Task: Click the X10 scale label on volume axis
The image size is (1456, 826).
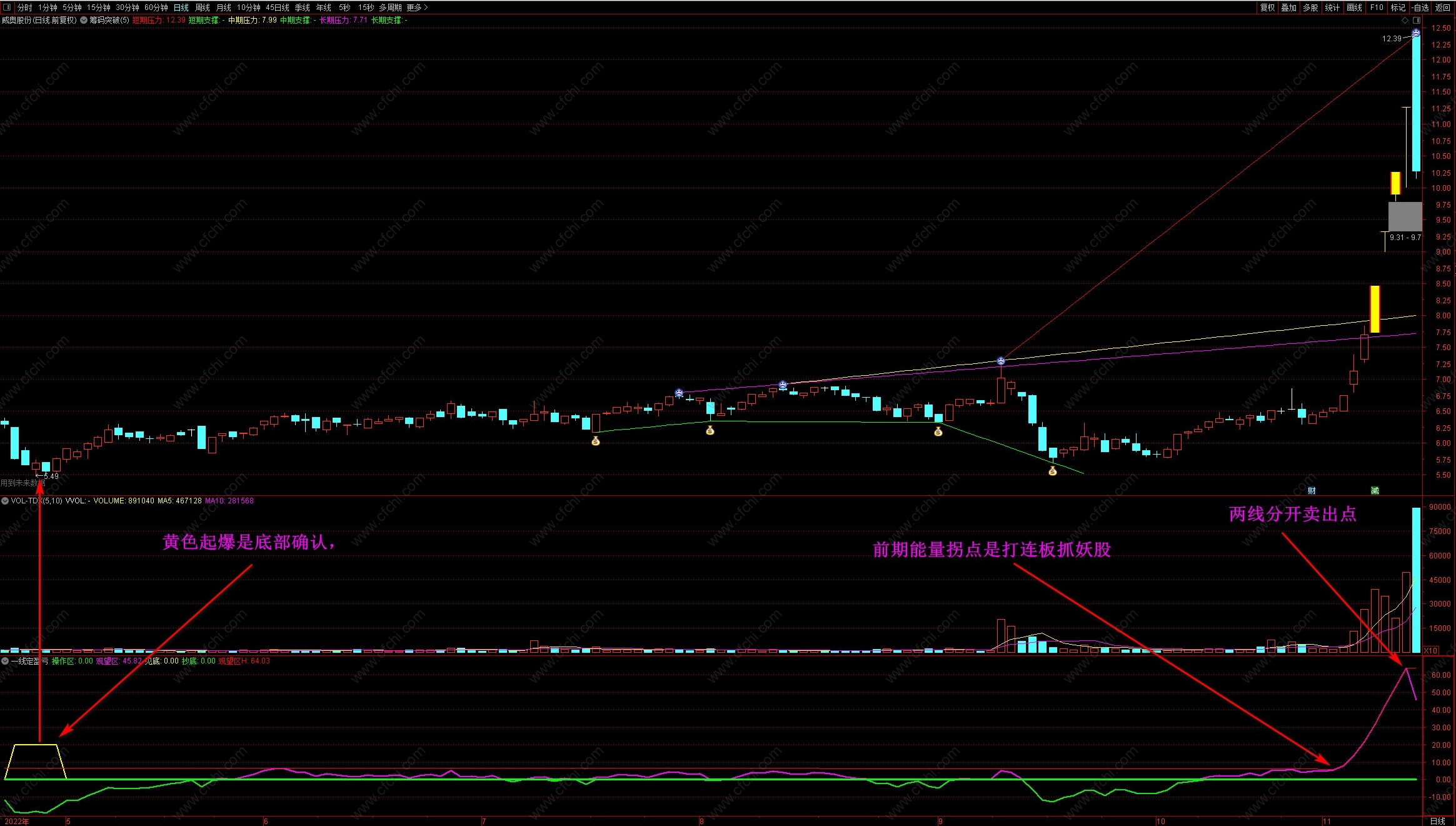Action: (1431, 650)
